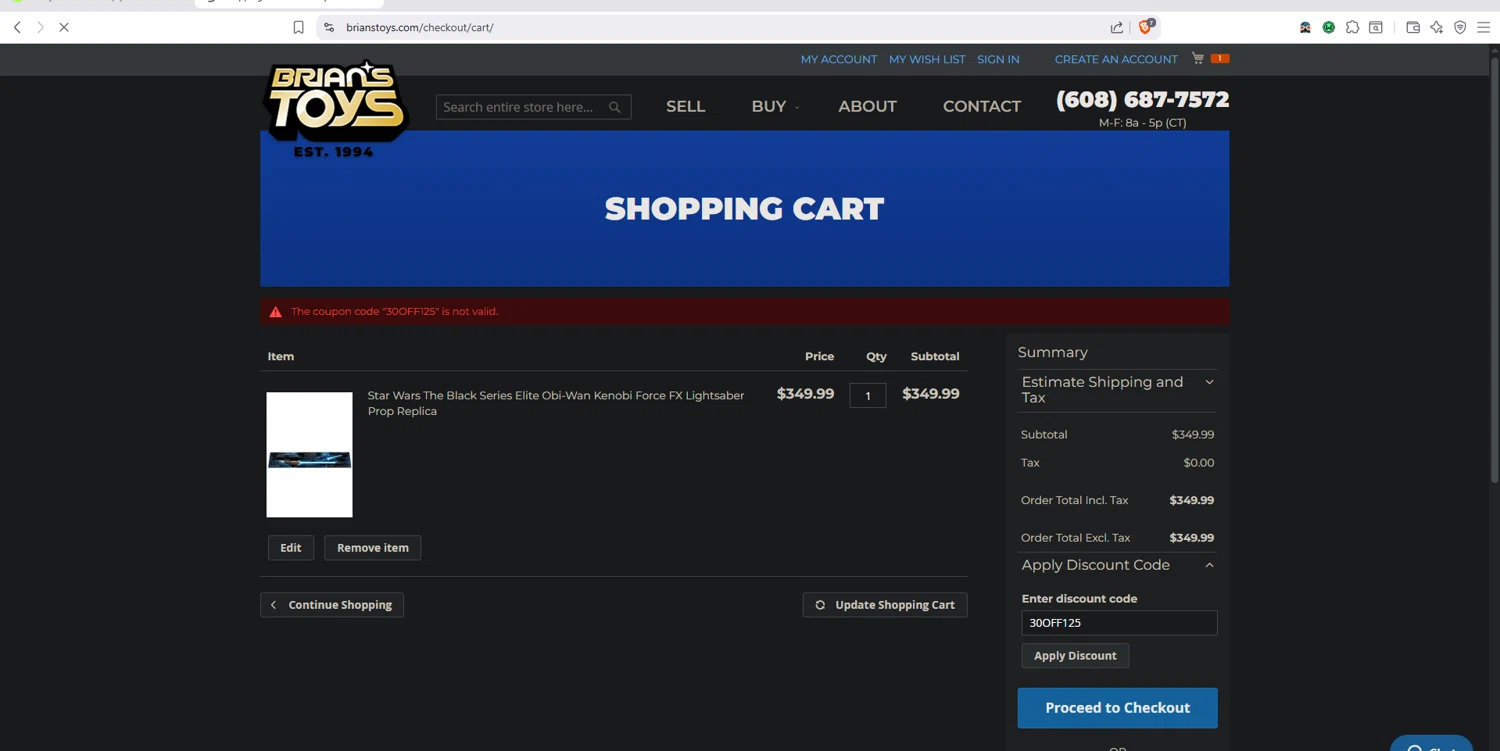Click the Edit item button
The image size is (1500, 751).
[291, 548]
